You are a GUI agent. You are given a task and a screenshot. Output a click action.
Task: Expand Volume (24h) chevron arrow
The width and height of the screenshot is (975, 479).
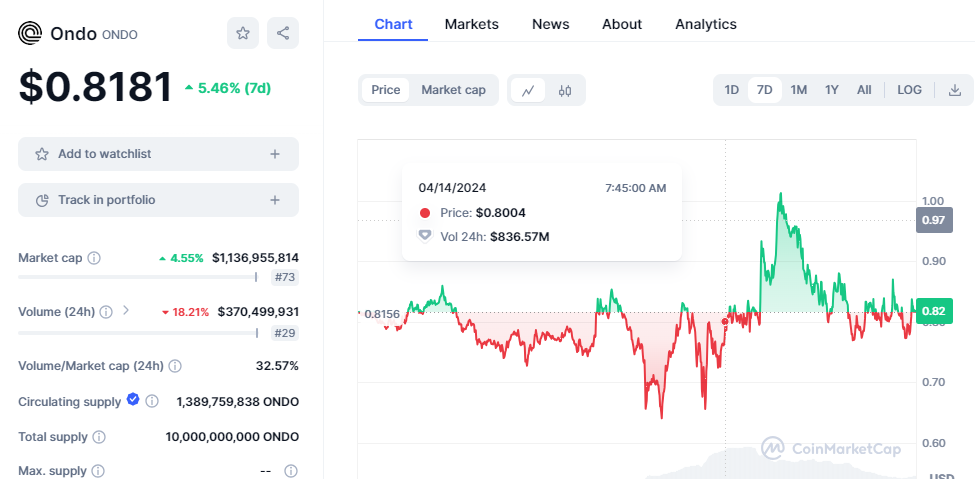click(126, 310)
